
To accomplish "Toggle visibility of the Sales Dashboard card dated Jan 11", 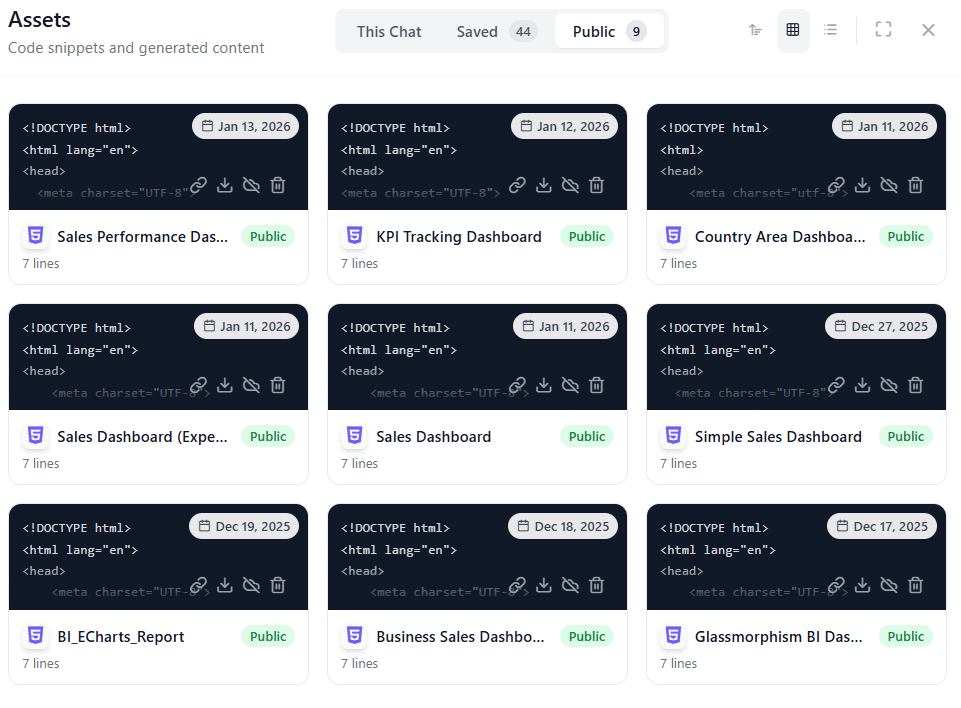I will [x=570, y=385].
